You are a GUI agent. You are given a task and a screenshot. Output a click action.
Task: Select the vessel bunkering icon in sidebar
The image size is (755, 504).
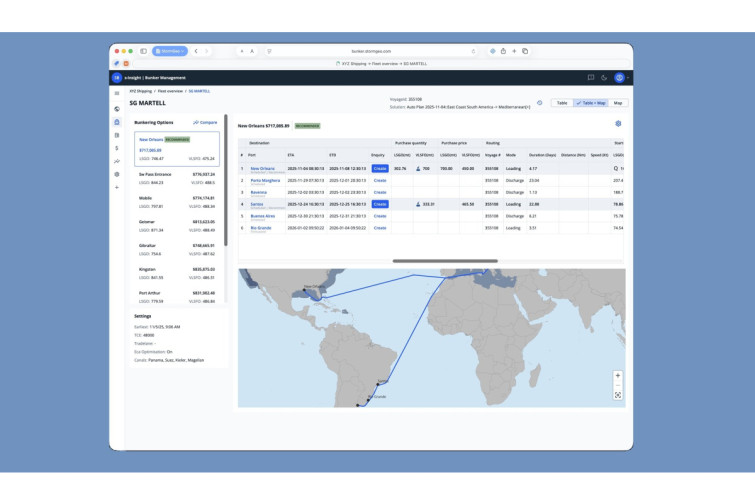117,122
